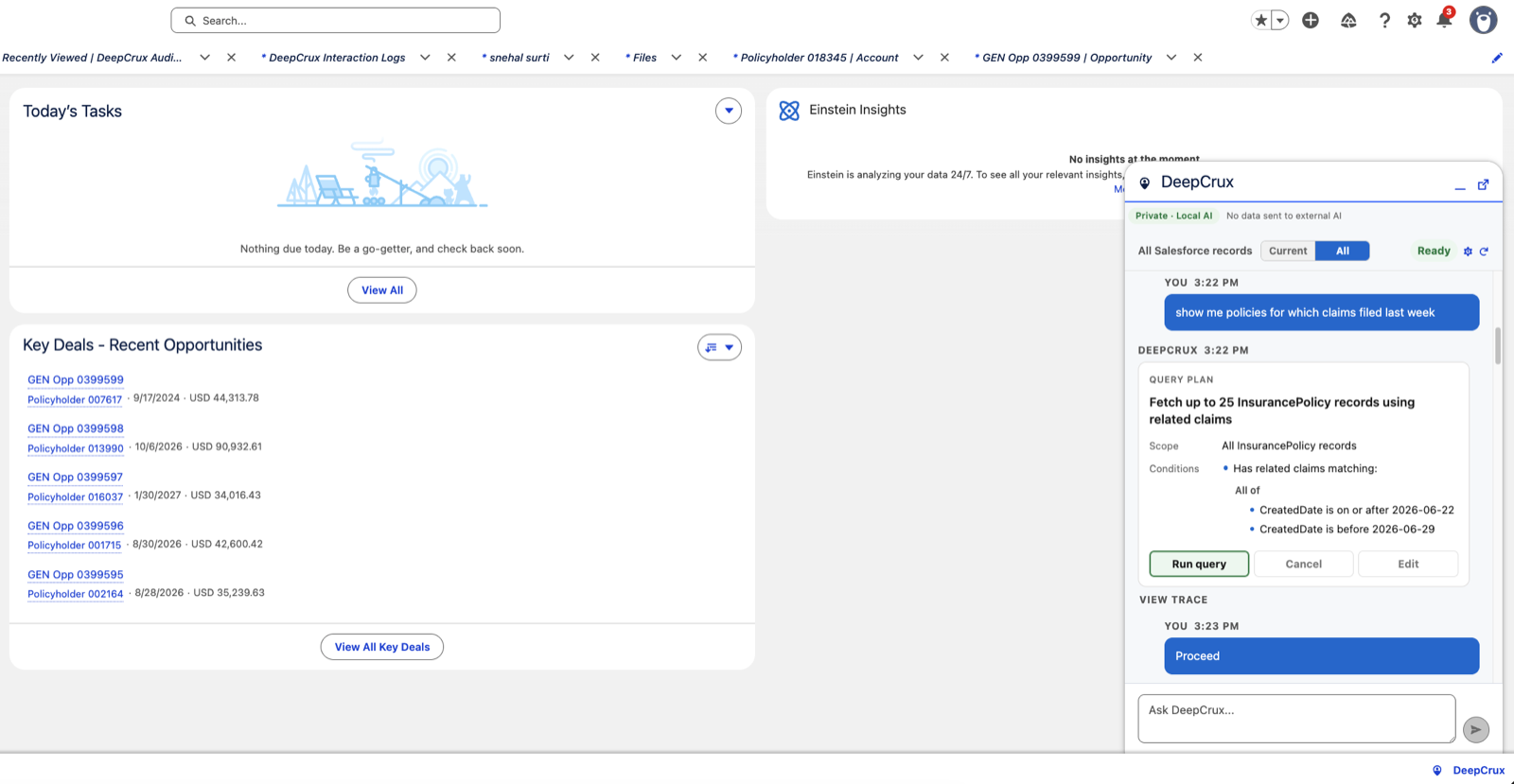Screen dimensions: 1514x784
Task: Open the Policyholder 018345 Account tab
Action: tap(816, 58)
